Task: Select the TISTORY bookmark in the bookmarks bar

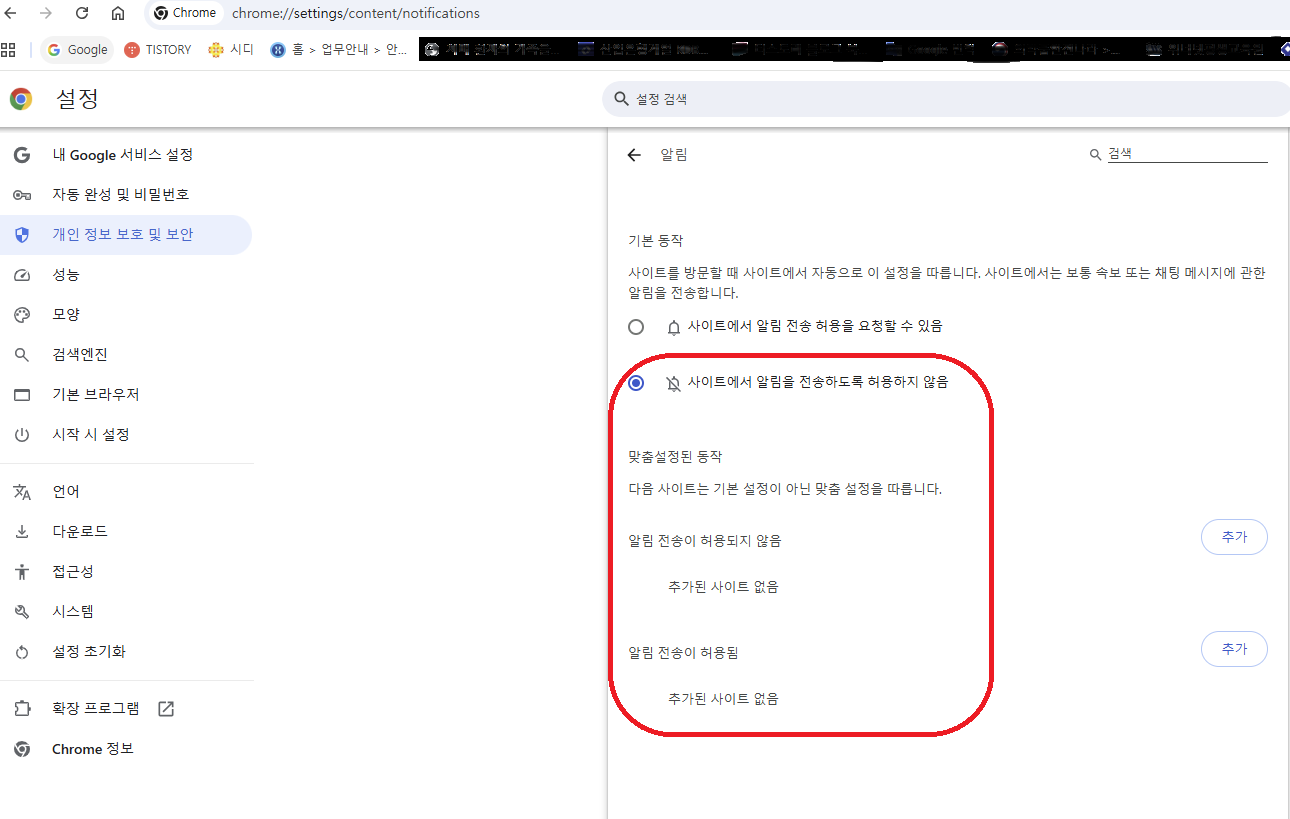Action: [157, 49]
